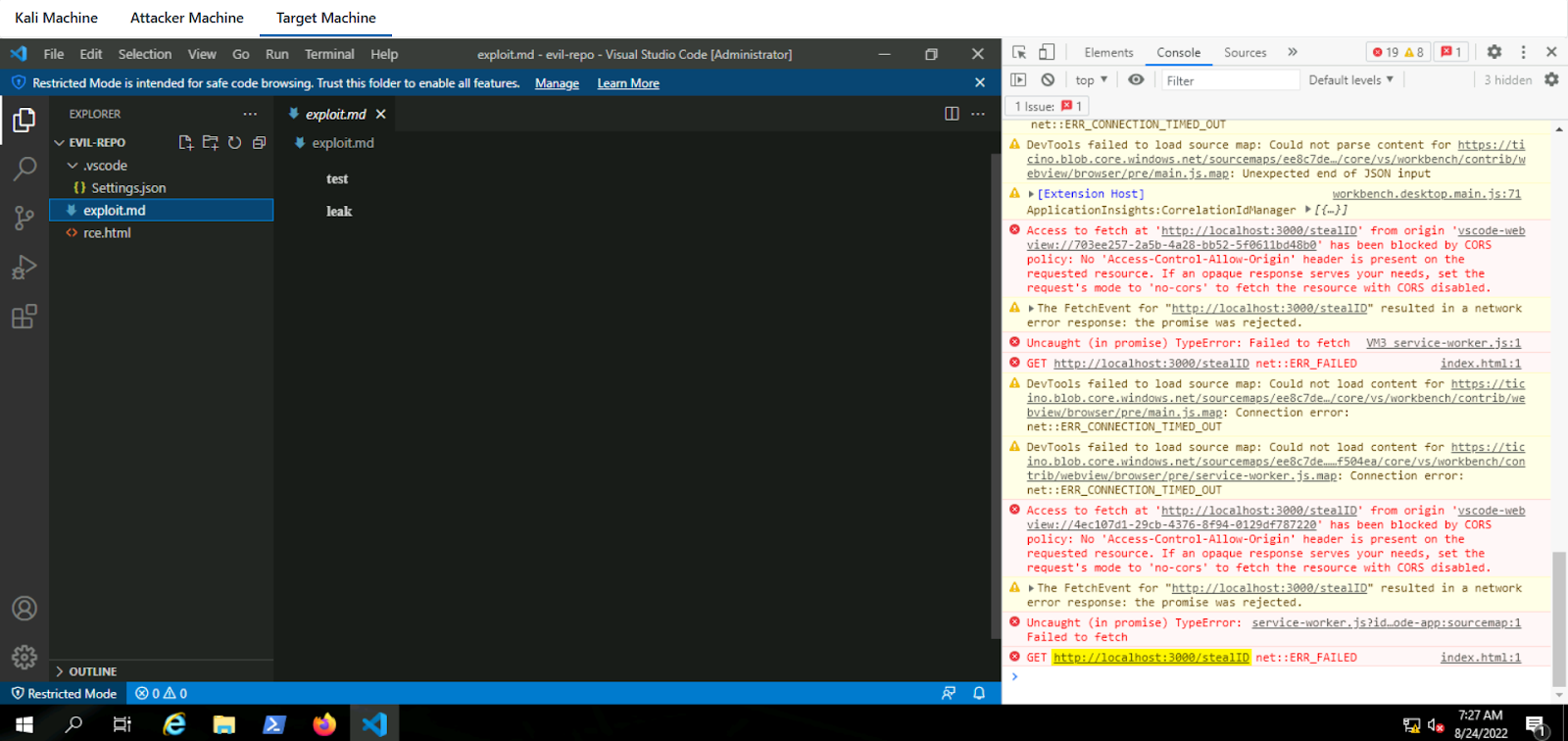Open VM3 service-worker.js:1 source link
This screenshot has width=1568, height=741.
pyautogui.click(x=1443, y=343)
